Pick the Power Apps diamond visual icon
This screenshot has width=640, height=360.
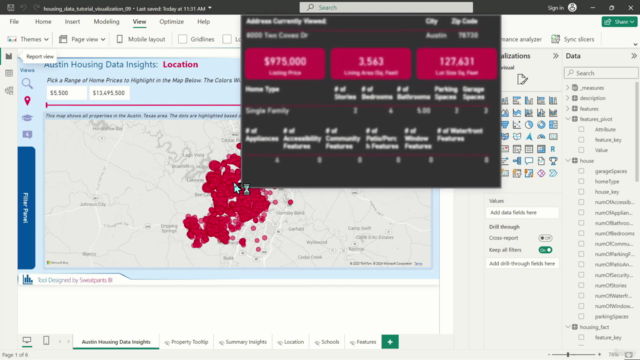point(541,173)
